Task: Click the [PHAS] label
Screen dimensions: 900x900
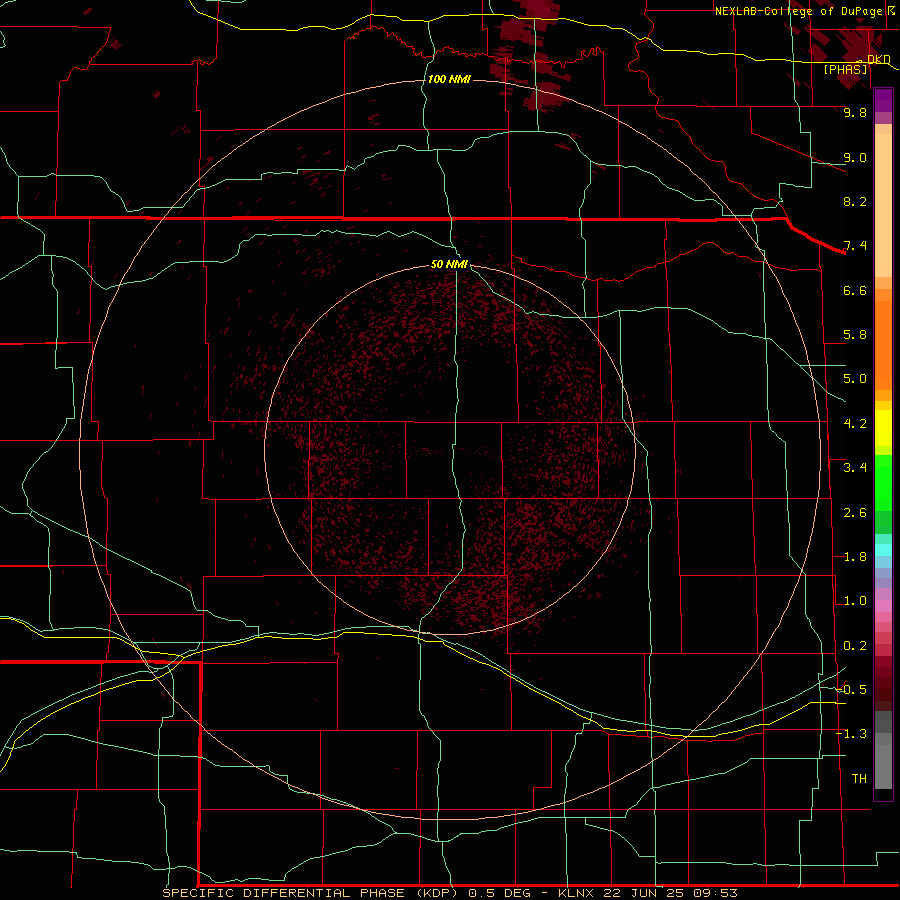Action: tap(845, 69)
